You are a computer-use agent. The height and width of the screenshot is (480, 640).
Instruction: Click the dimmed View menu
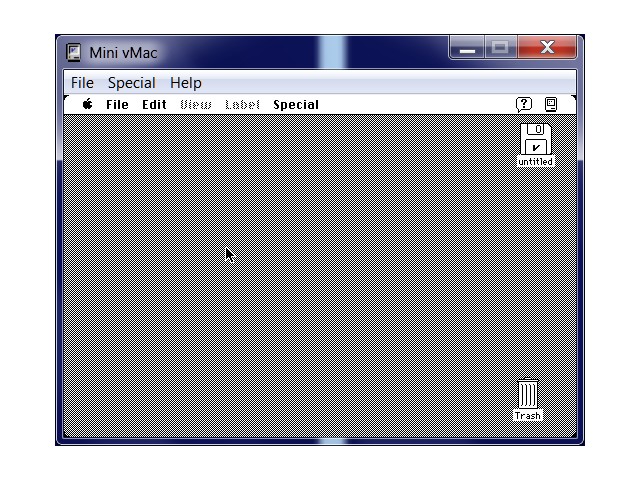[x=196, y=105]
